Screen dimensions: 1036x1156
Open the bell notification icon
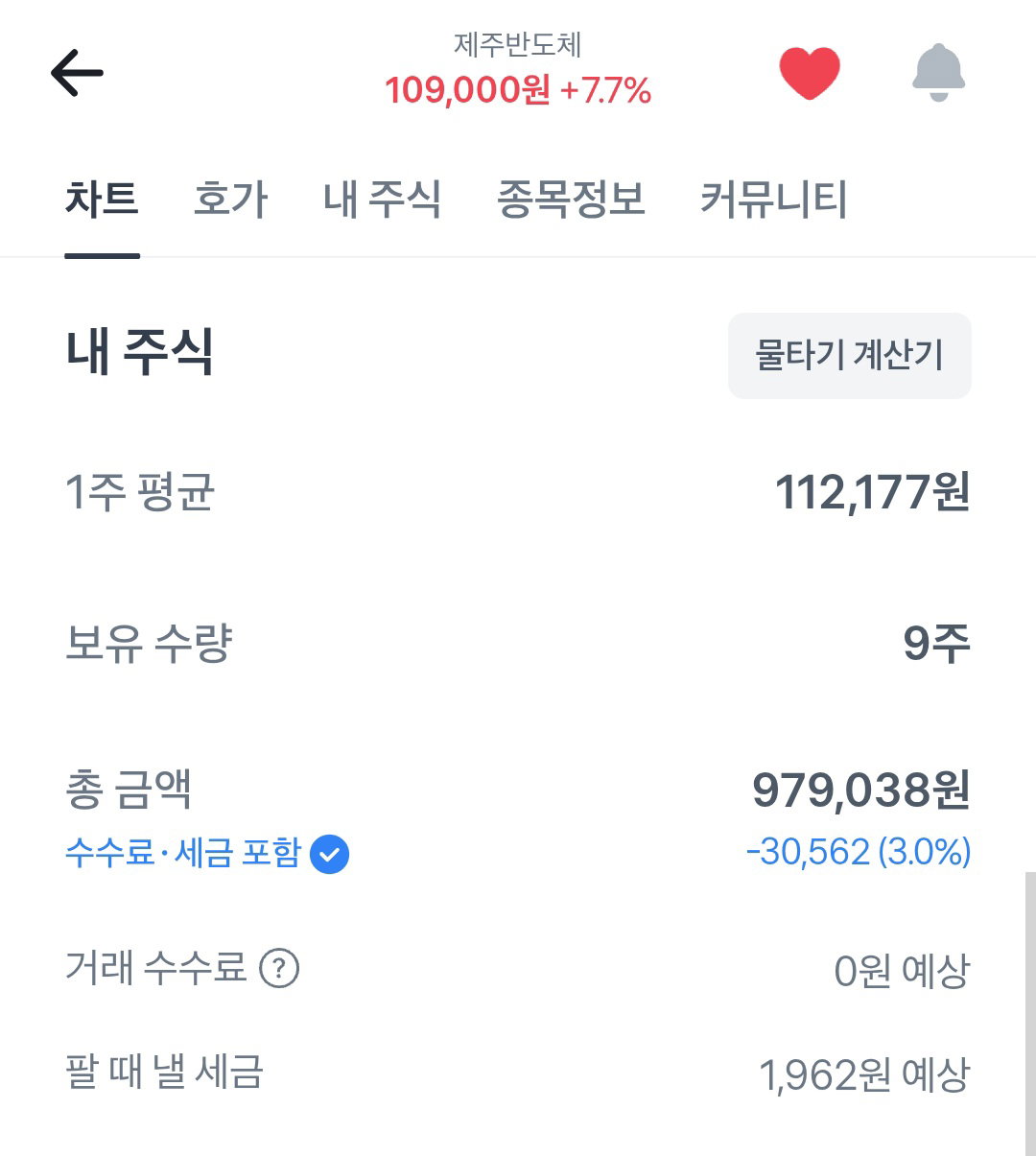(x=938, y=72)
